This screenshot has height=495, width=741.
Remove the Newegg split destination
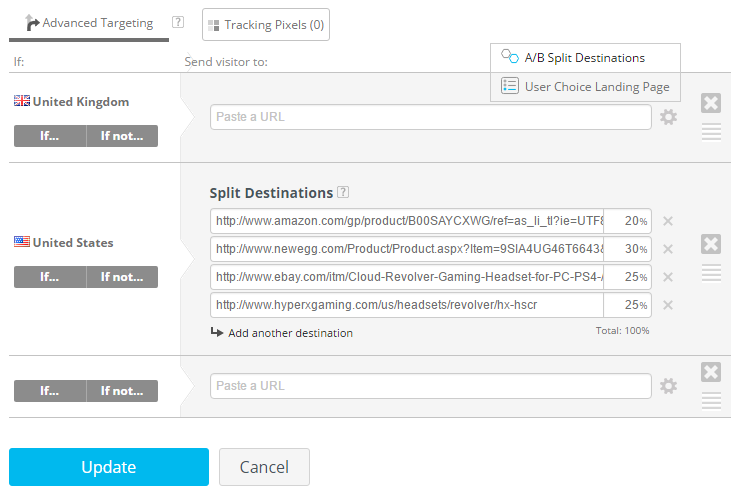(668, 249)
